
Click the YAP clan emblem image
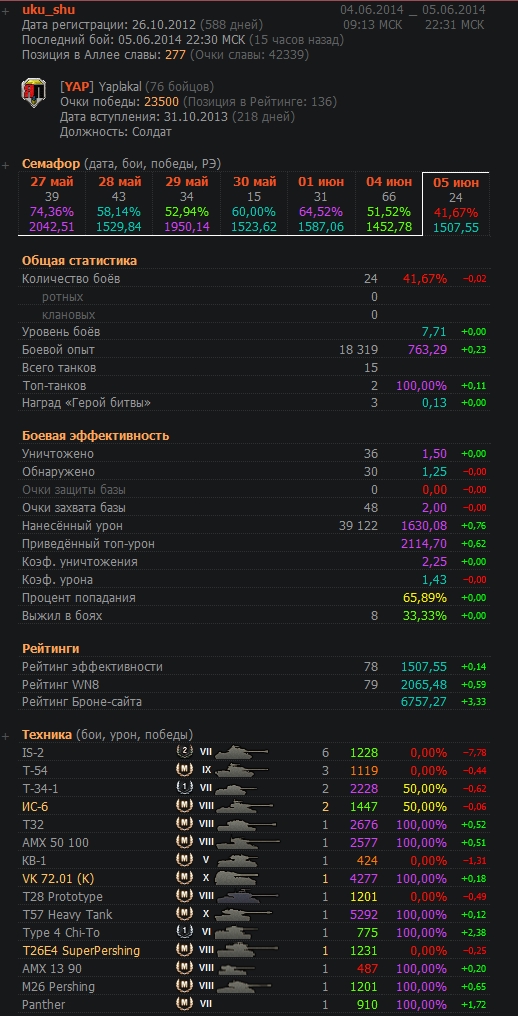pos(33,93)
